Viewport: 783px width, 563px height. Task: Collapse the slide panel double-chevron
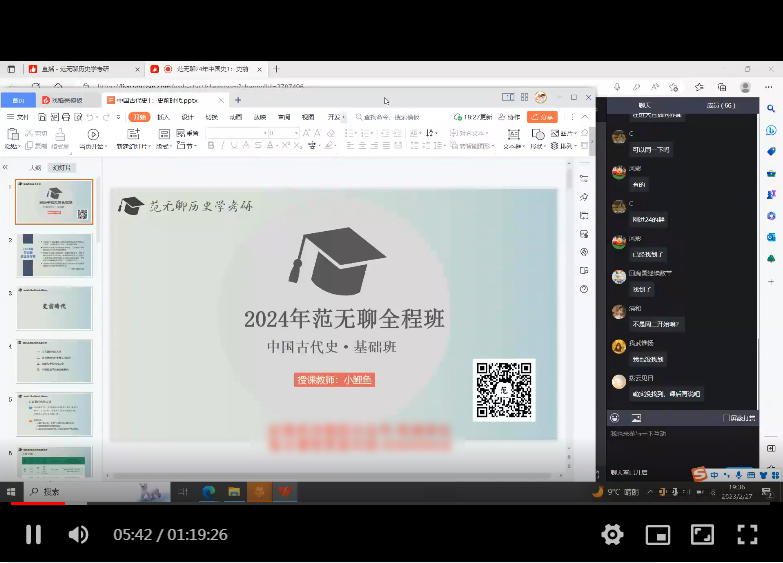pos(5,167)
